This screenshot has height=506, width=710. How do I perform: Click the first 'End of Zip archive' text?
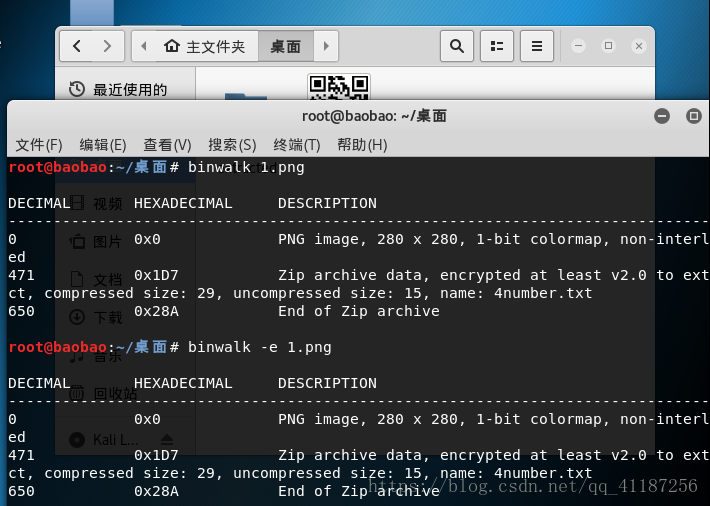click(x=359, y=311)
